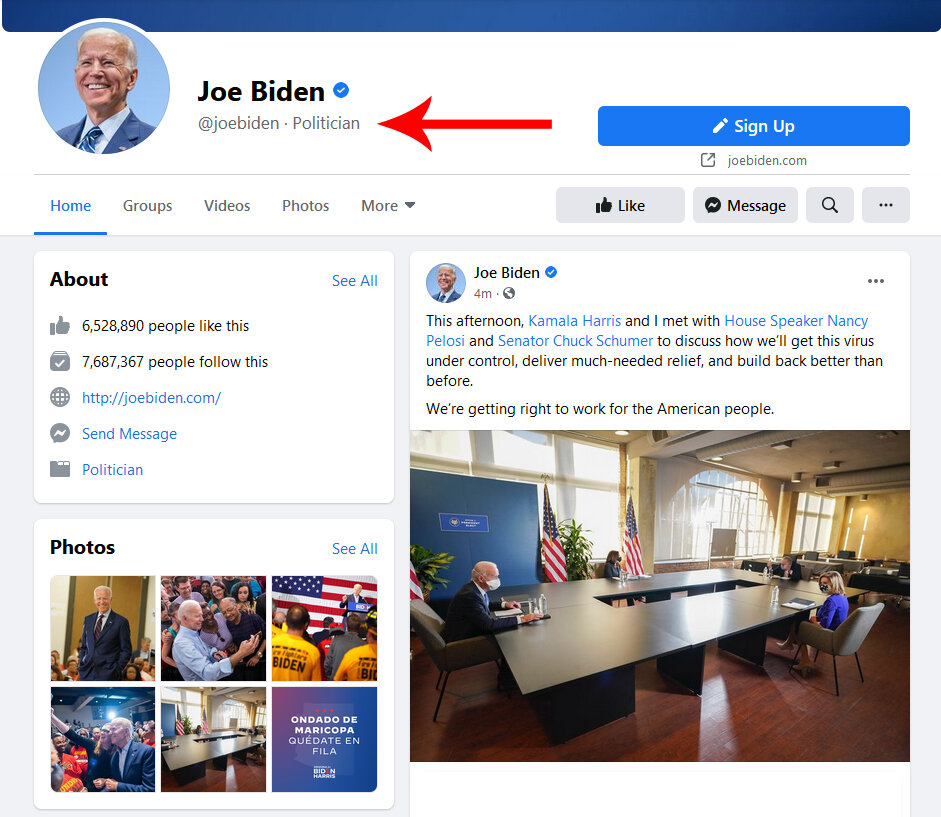The image size is (941, 817).
Task: Click the verified badge beside the page title
Action: [341, 91]
